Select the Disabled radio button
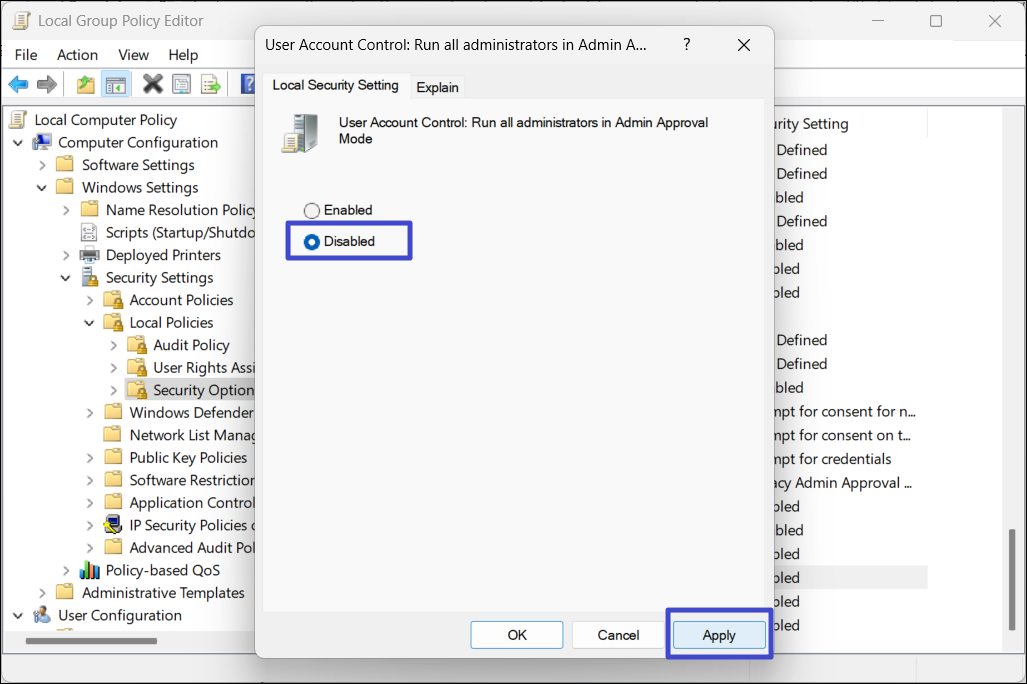The height and width of the screenshot is (684, 1027). click(312, 241)
